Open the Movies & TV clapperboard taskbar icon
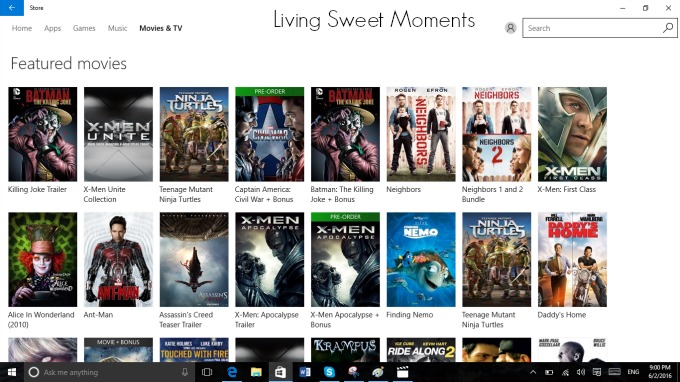Viewport: 680px width, 382px height. [402, 372]
